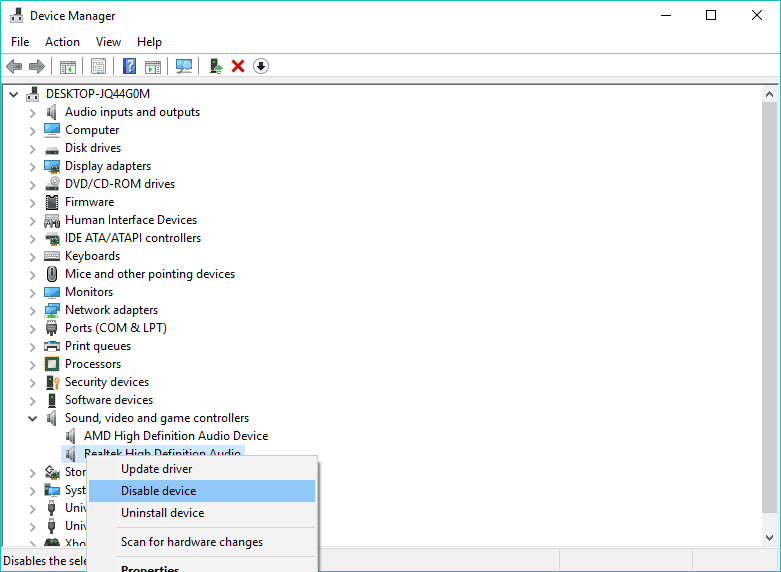781x572 pixels.
Task: Expand the Keyboards node
Action: click(32, 257)
